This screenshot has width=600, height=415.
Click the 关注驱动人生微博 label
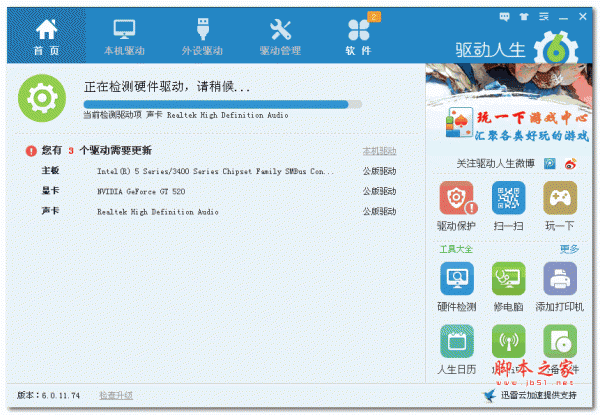496,164
